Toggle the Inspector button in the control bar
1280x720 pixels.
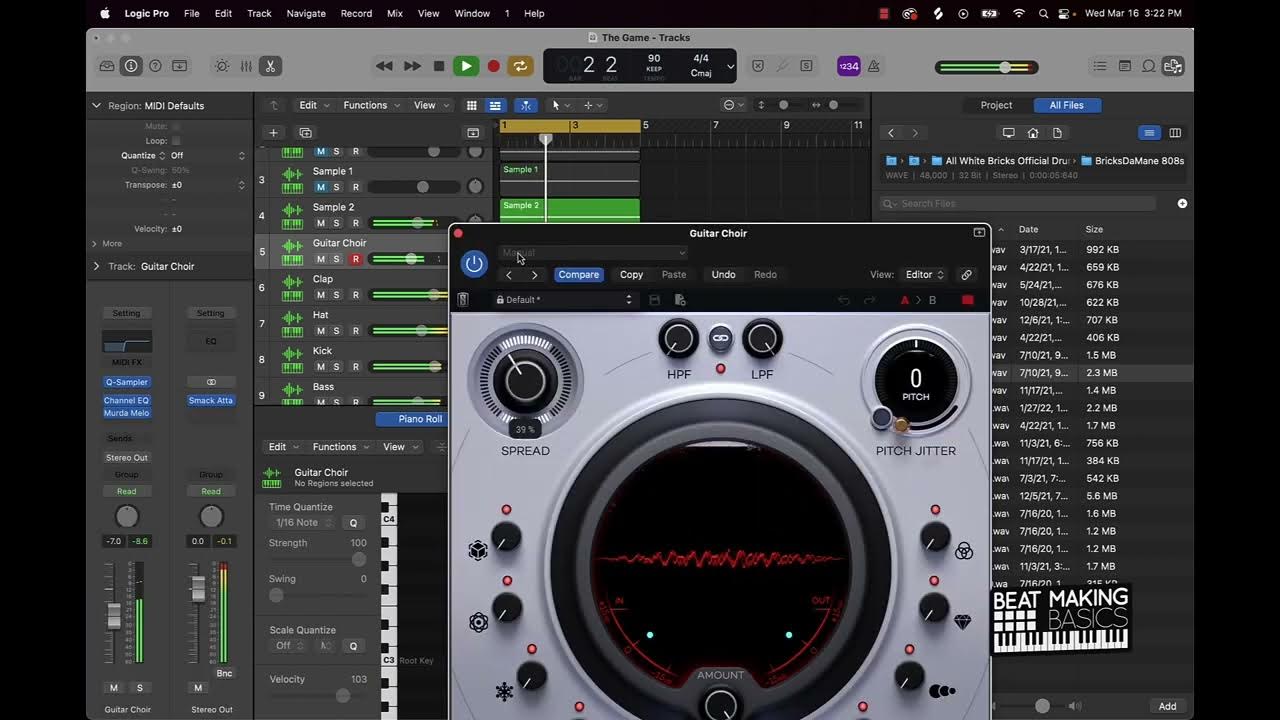(x=131, y=66)
